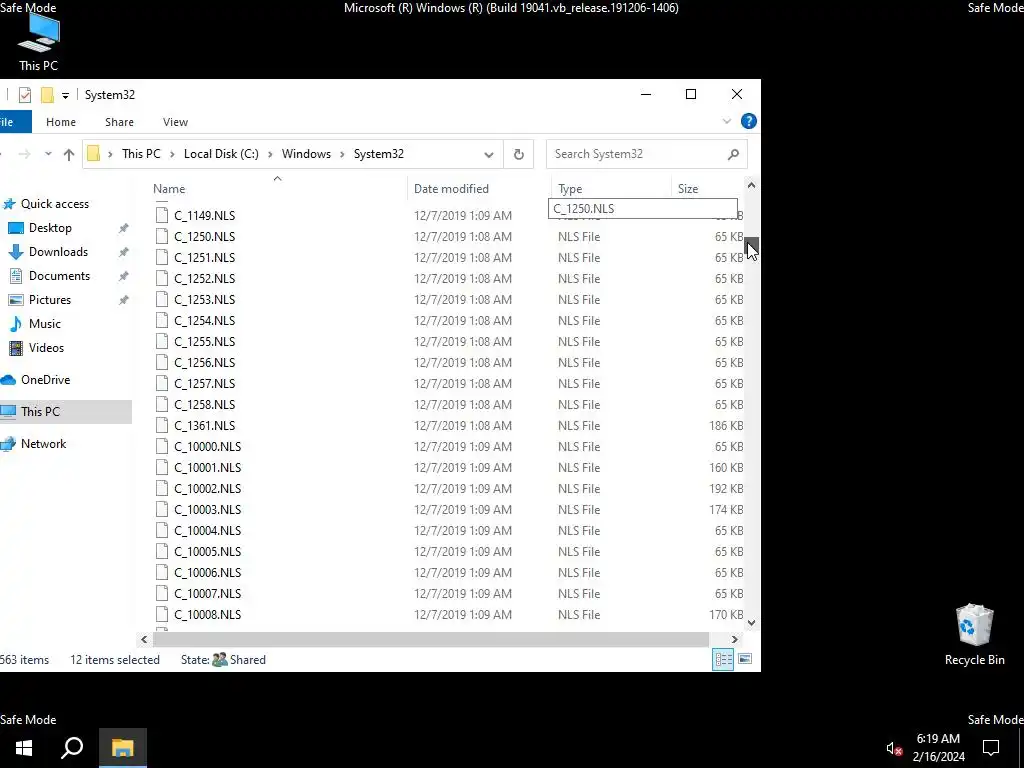Click the Properties quick access toolbar icon
The height and width of the screenshot is (768, 1024).
pyautogui.click(x=25, y=95)
